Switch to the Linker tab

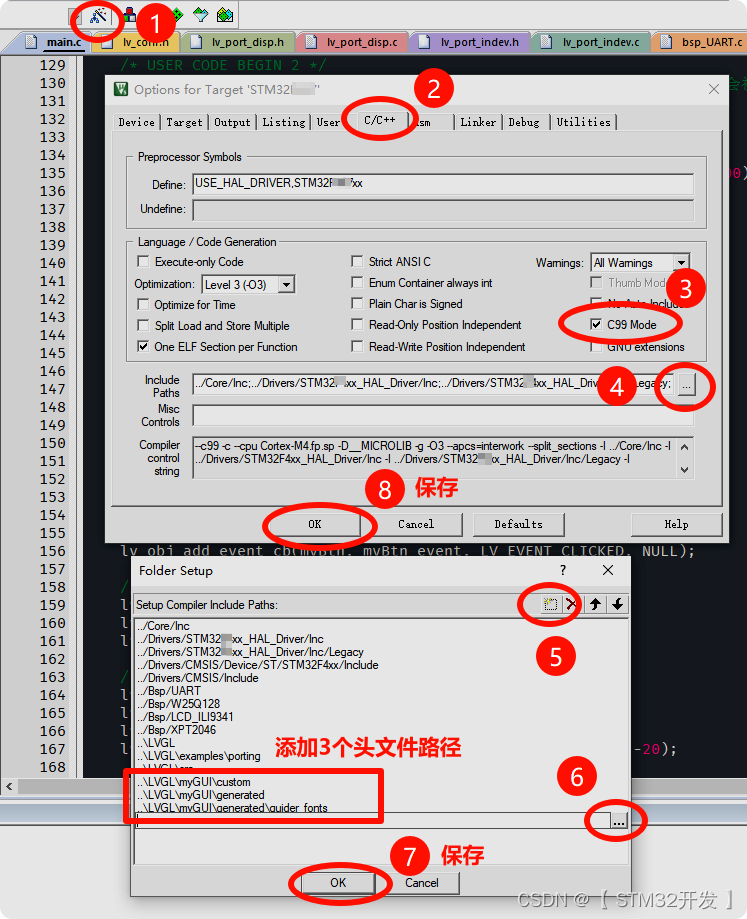point(478,122)
